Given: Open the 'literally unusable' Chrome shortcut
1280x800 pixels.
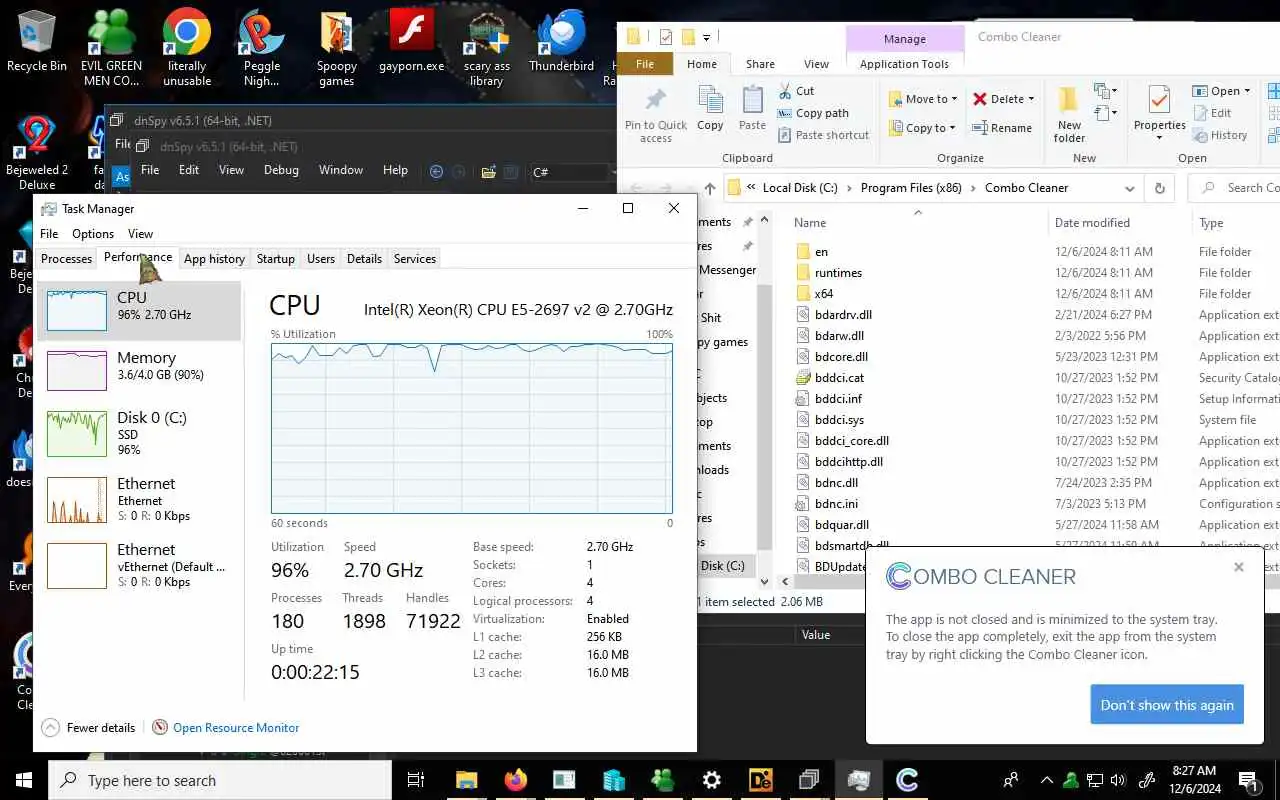Looking at the screenshot, I should click(x=187, y=48).
